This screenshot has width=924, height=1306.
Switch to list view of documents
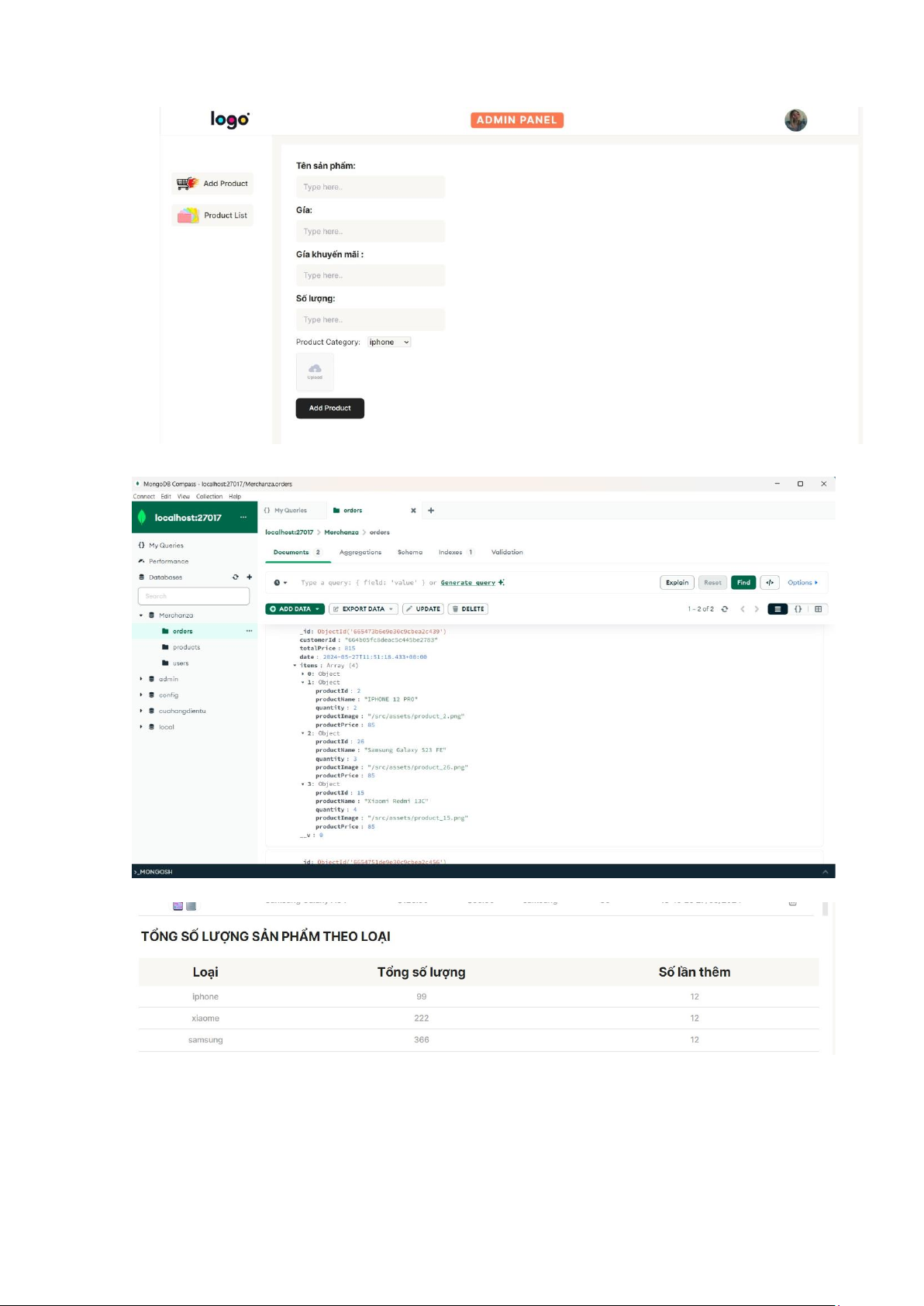[x=777, y=609]
